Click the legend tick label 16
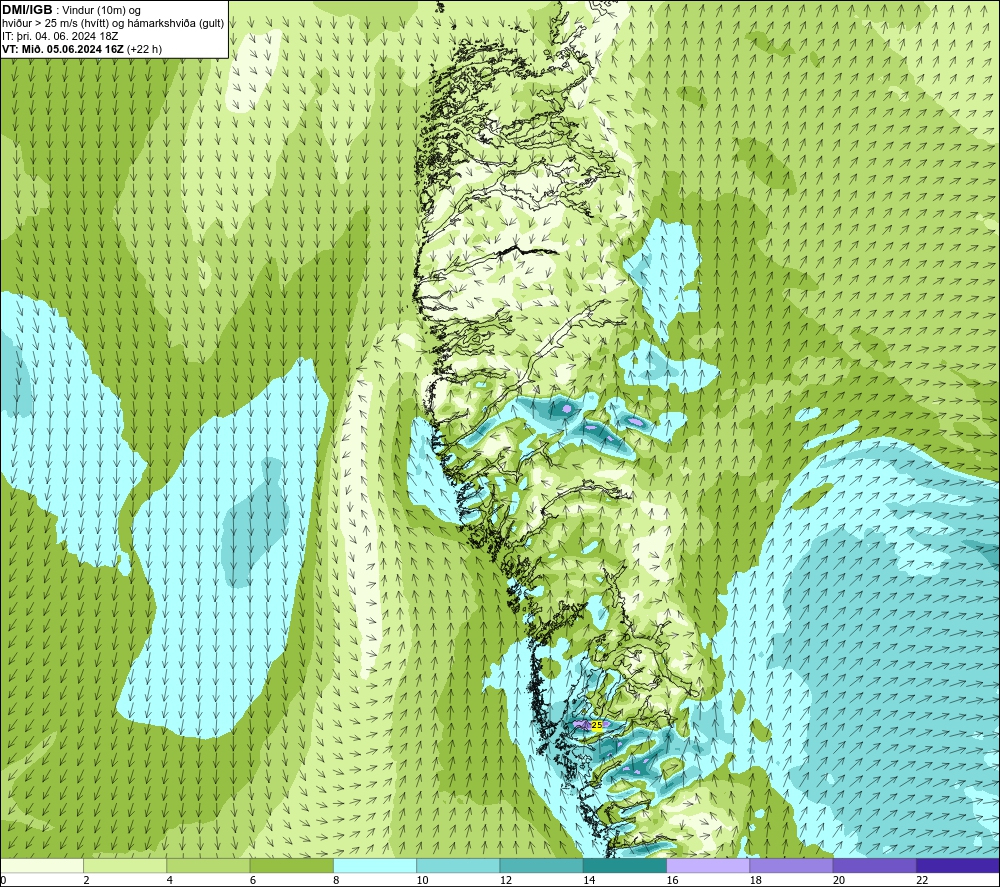The height and width of the screenshot is (887, 1000). [672, 880]
